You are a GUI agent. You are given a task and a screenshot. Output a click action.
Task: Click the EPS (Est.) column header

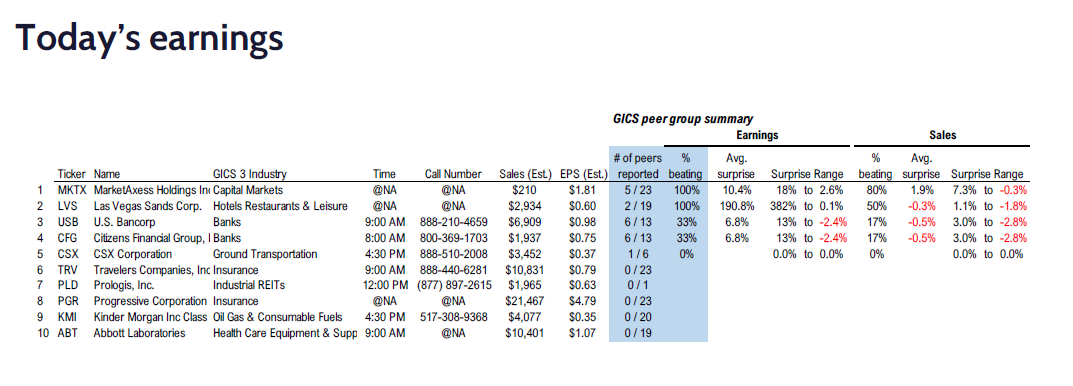pyautogui.click(x=580, y=174)
